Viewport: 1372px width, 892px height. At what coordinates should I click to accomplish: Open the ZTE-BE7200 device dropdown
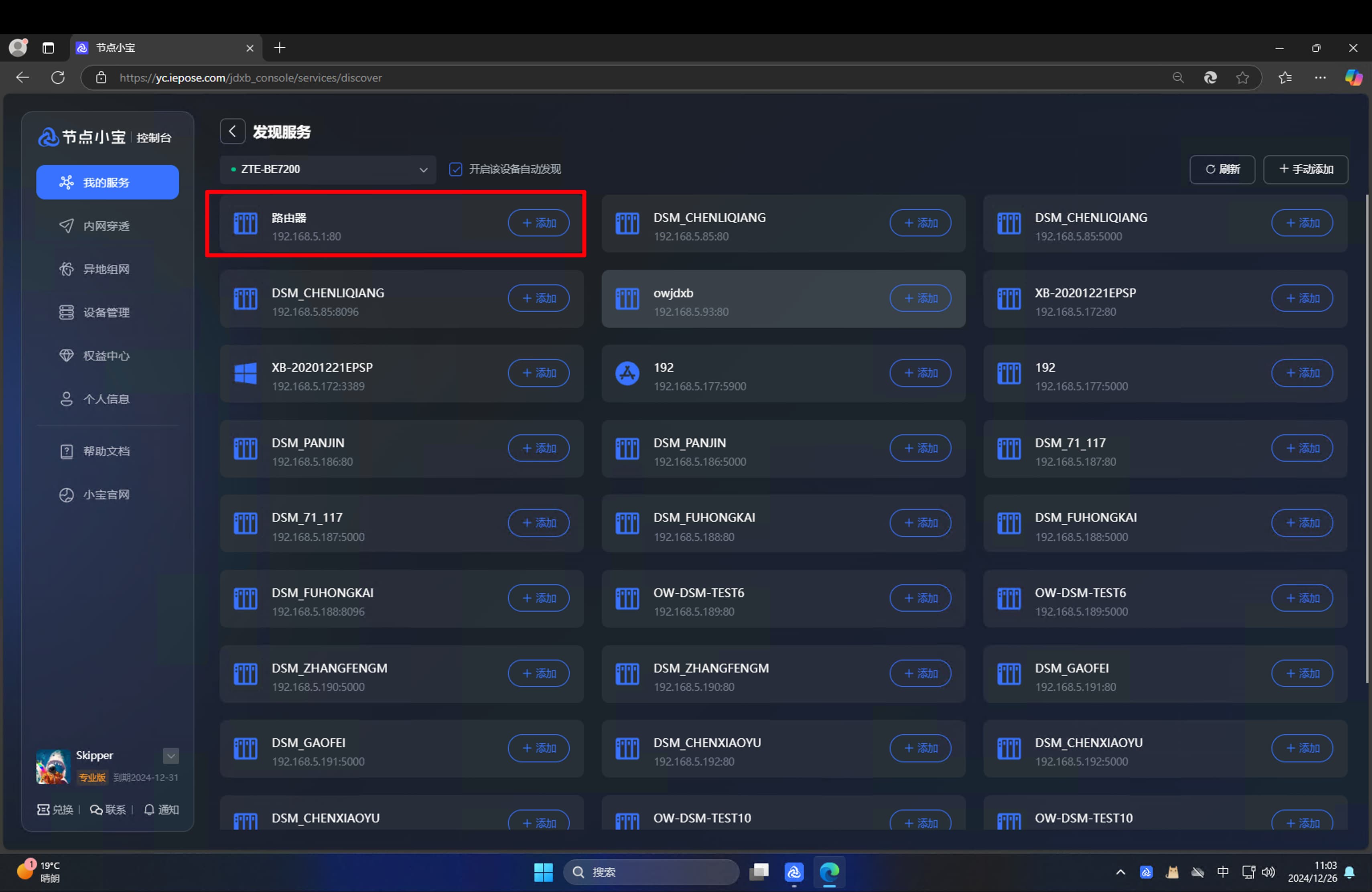coord(328,169)
